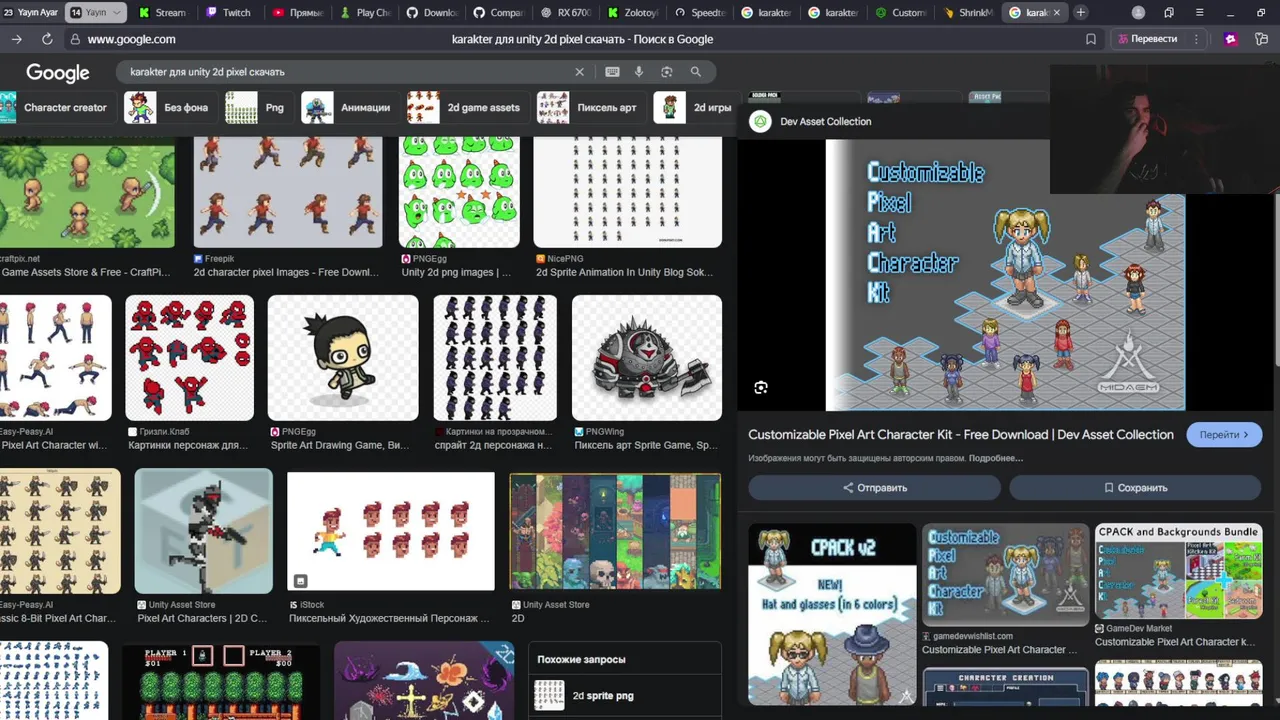Open the on-screen keyboard input icon
The width and height of the screenshot is (1280, 720).
pyautogui.click(x=612, y=72)
